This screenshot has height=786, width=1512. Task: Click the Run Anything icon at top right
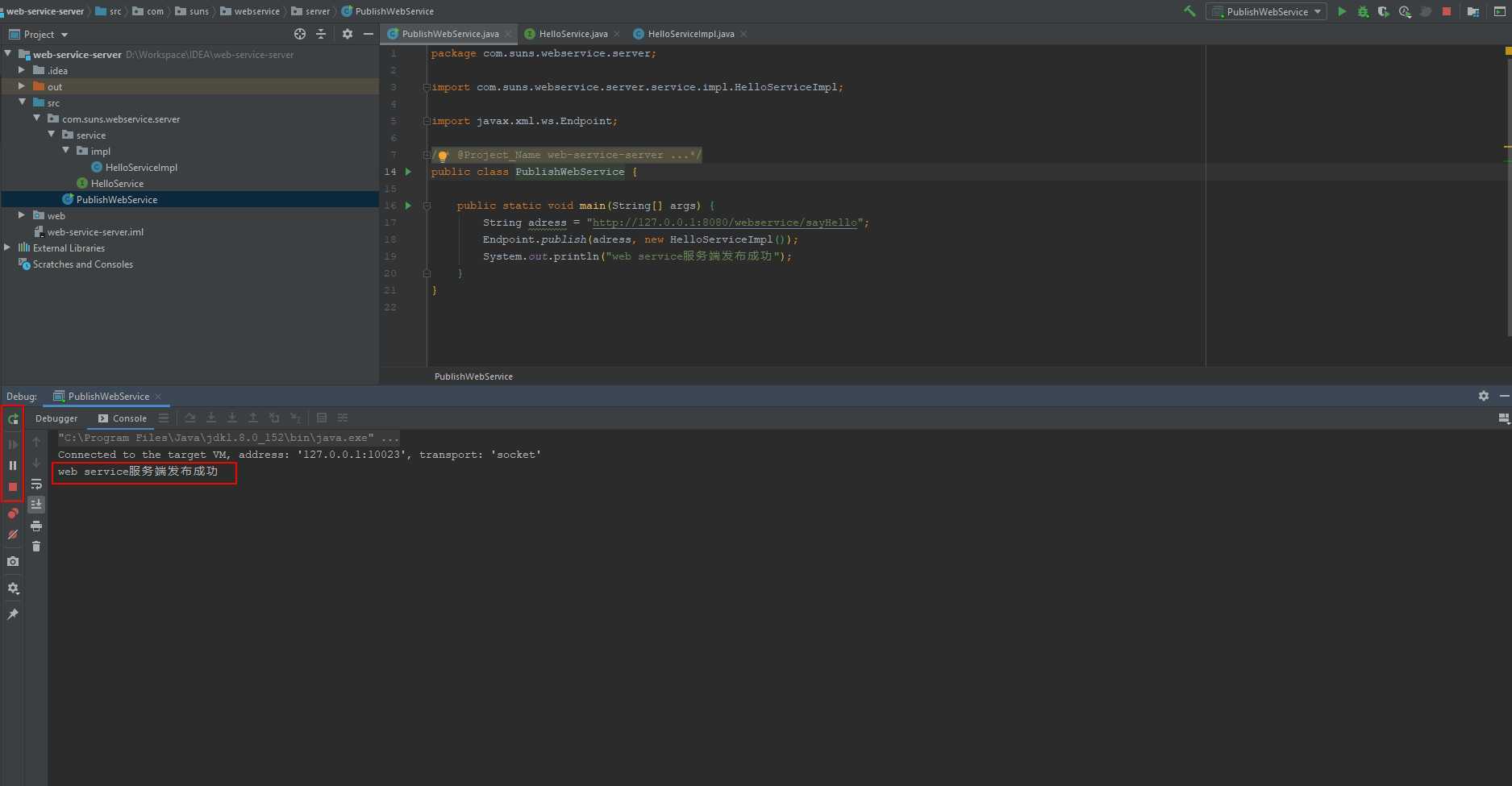point(1499,11)
